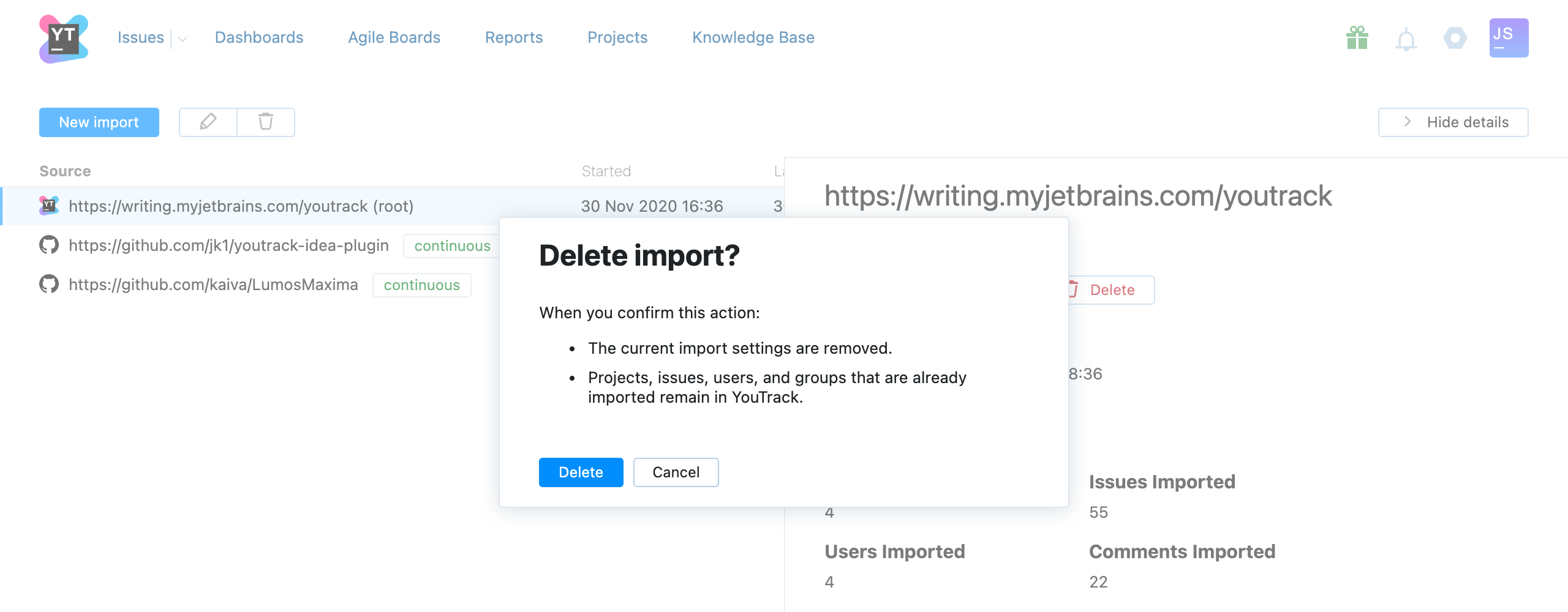This screenshot has height=612, width=1568.
Task: Open the notifications bell
Action: pos(1406,40)
